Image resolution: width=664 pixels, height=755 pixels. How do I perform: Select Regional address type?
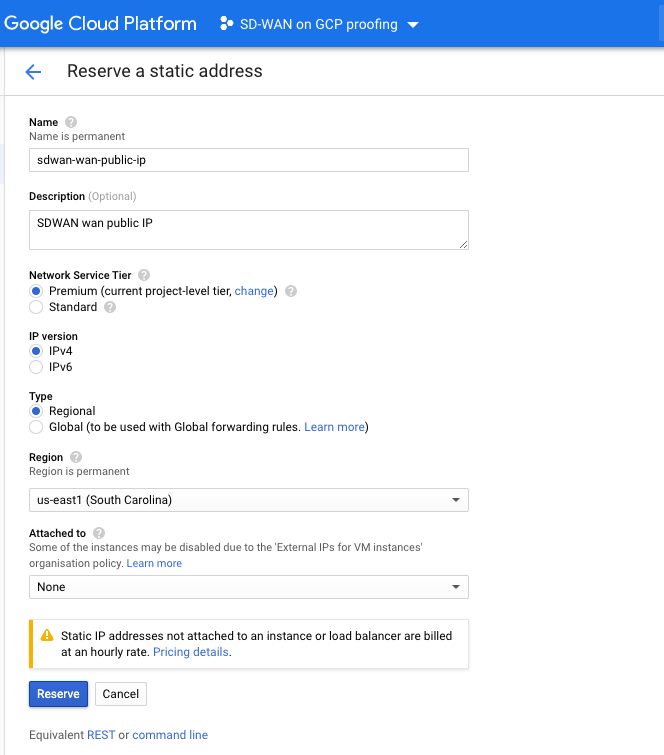[x=36, y=411]
